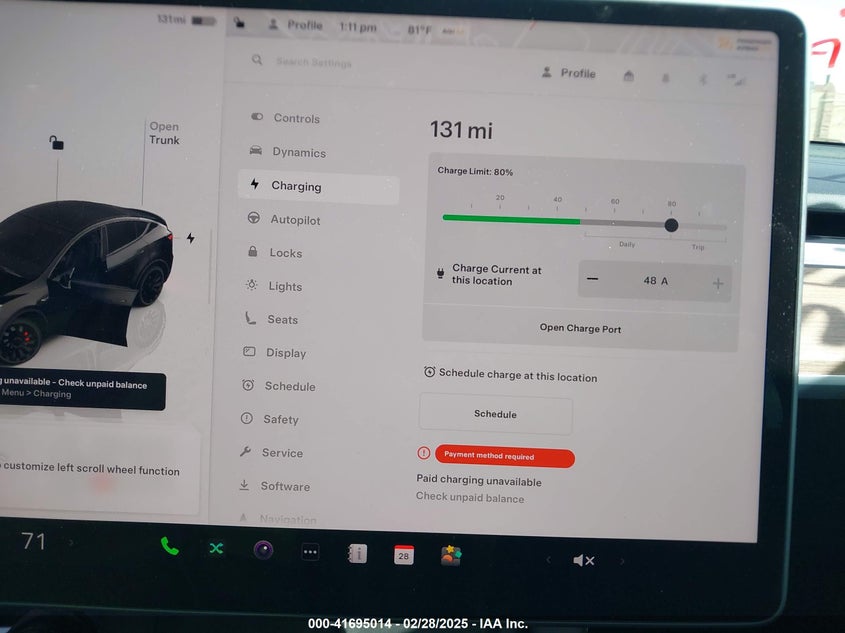Open the Profile dropdown in settings header
845x633 pixels.
568,73
